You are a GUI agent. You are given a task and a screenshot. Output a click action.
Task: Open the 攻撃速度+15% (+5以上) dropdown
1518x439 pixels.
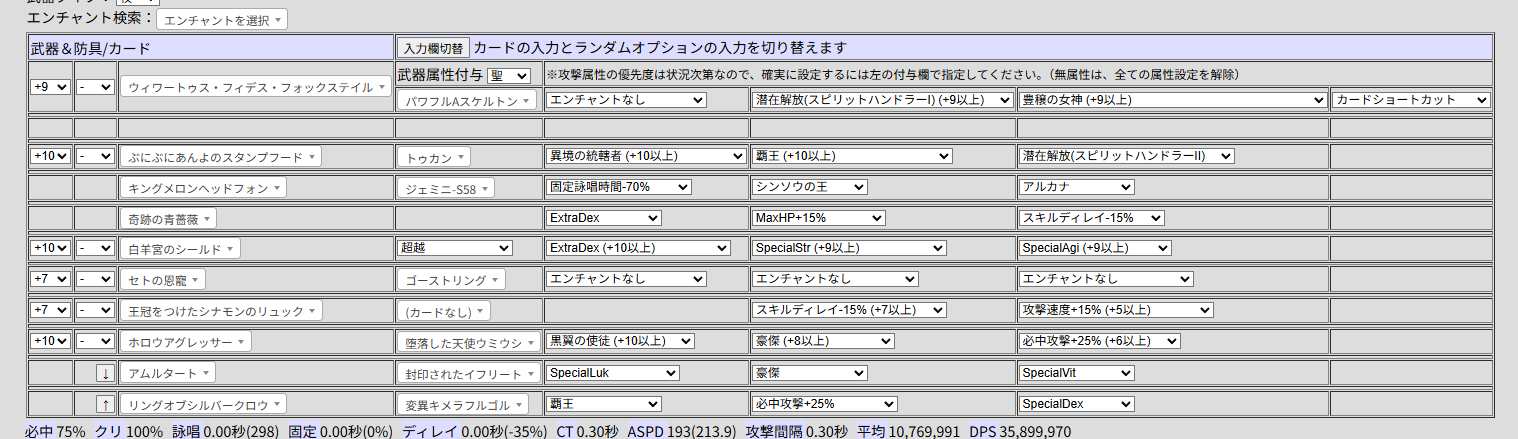(1116, 310)
